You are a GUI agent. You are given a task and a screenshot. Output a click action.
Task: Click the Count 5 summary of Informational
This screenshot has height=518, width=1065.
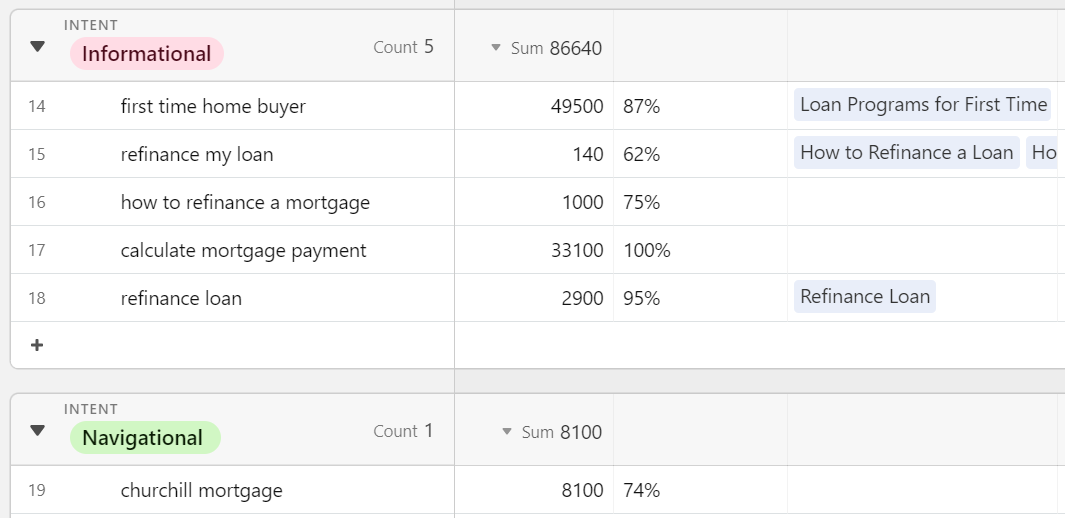(x=403, y=47)
